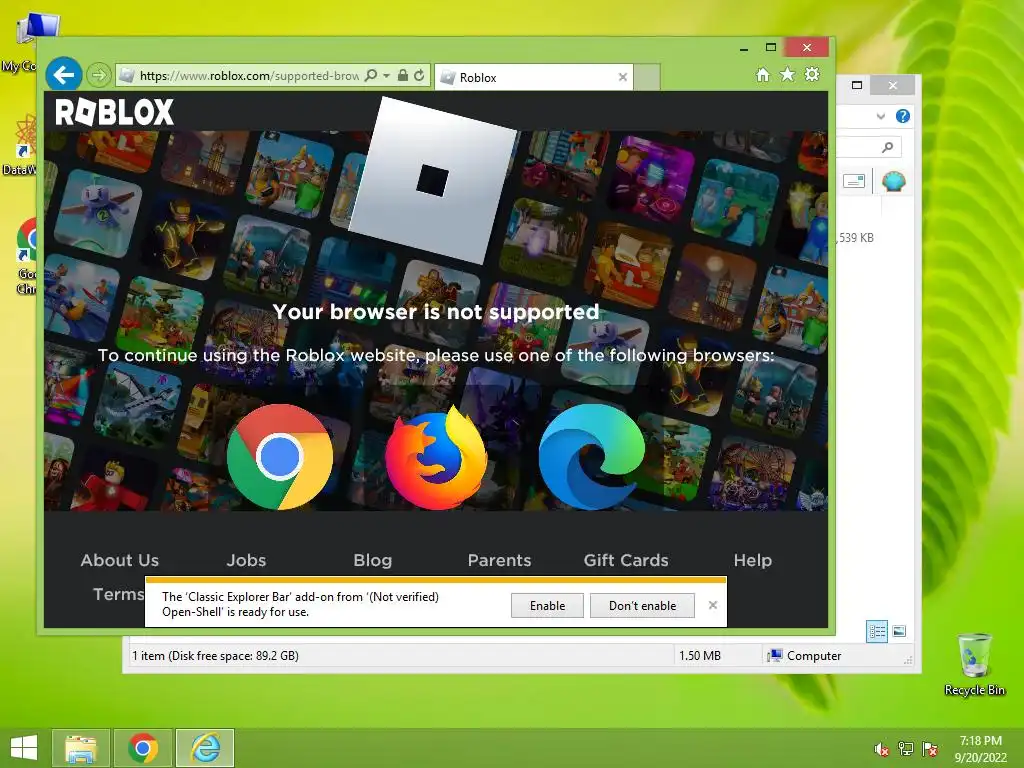Open the address bar autocomplete dropdown arrow
Image resolution: width=1024 pixels, height=768 pixels.
pyautogui.click(x=387, y=76)
